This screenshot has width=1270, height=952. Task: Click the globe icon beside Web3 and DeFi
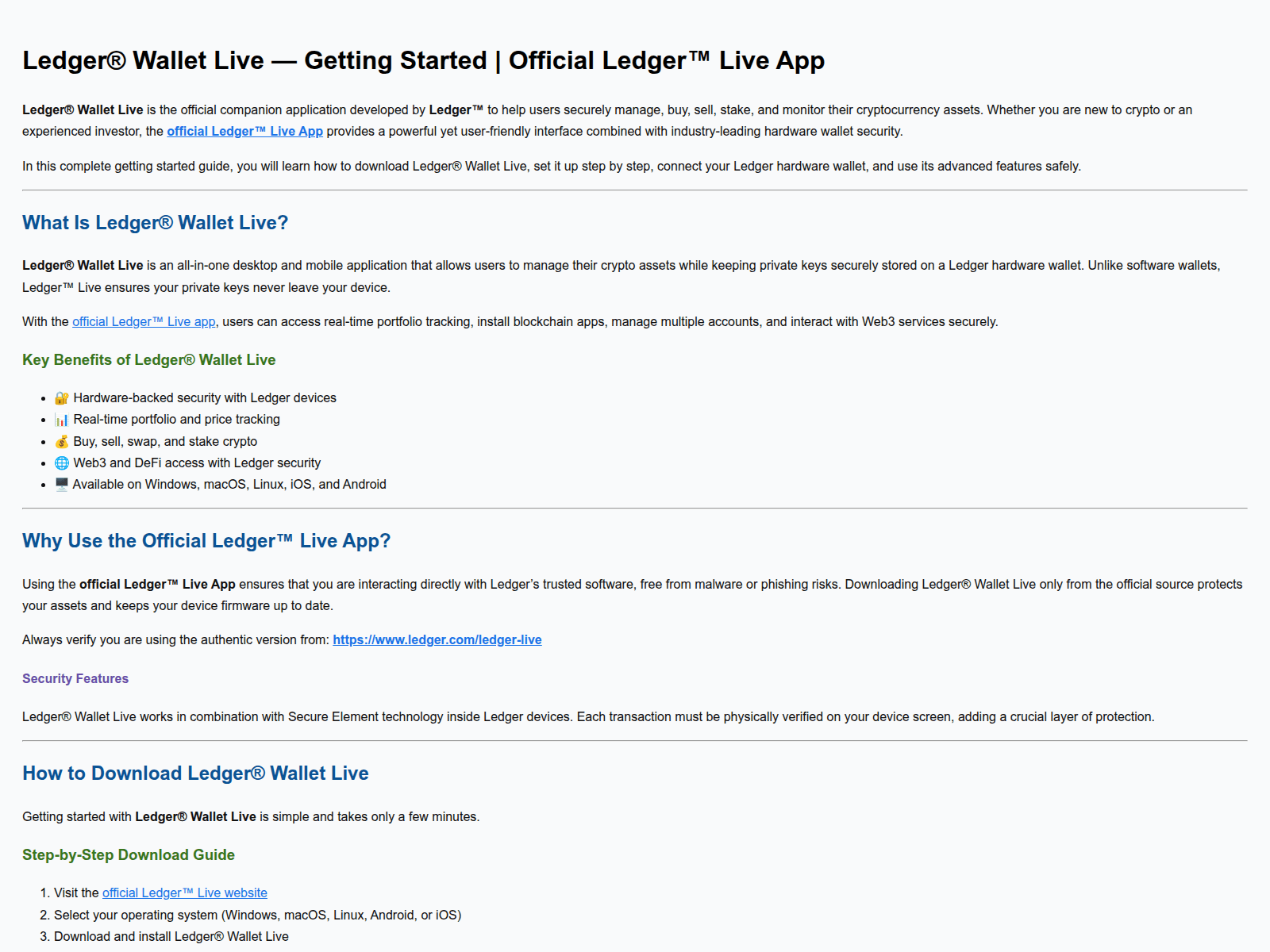pyautogui.click(x=61, y=463)
